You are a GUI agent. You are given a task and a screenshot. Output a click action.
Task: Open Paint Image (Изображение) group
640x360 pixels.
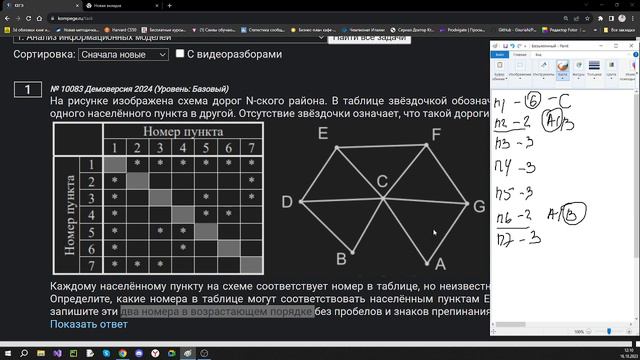pyautogui.click(x=520, y=70)
